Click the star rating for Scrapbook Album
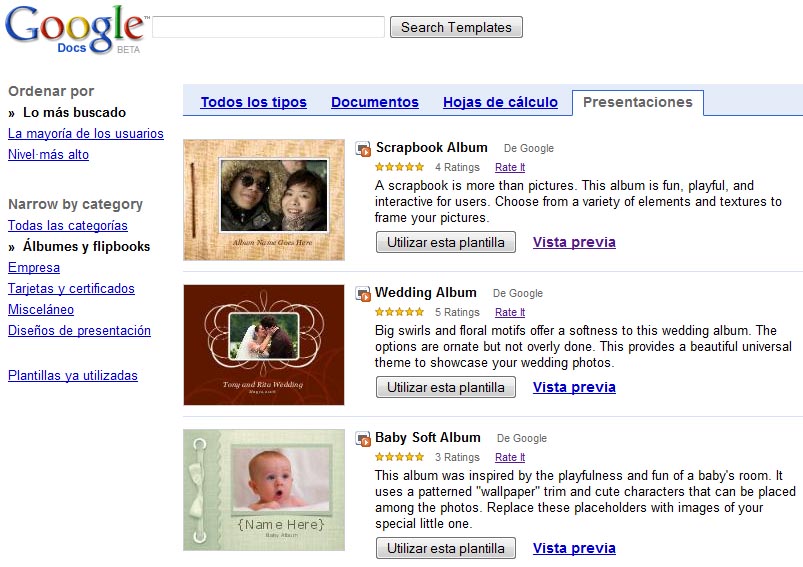Viewport: 803px width, 567px height. (399, 167)
